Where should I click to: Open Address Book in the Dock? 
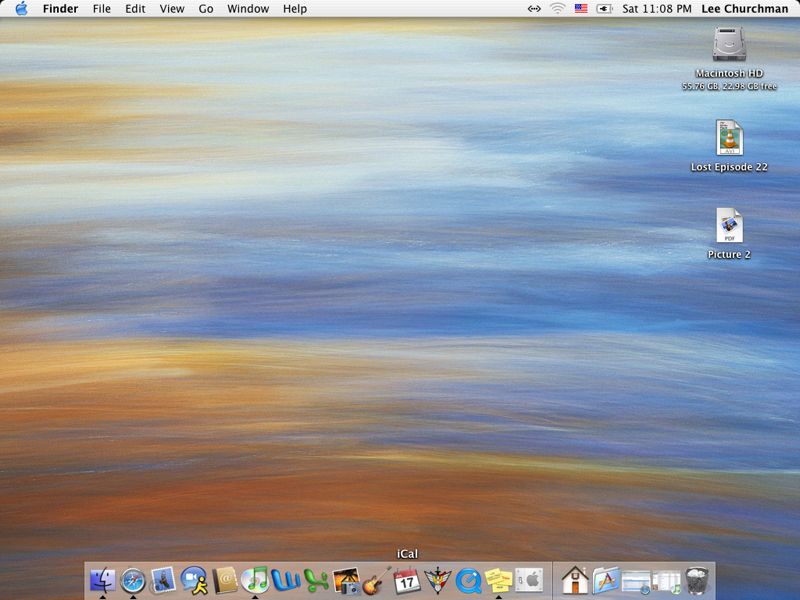coord(225,580)
